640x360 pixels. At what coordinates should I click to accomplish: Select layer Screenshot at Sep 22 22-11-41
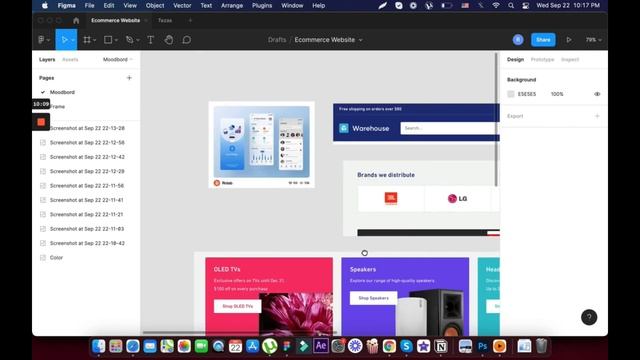[87, 200]
